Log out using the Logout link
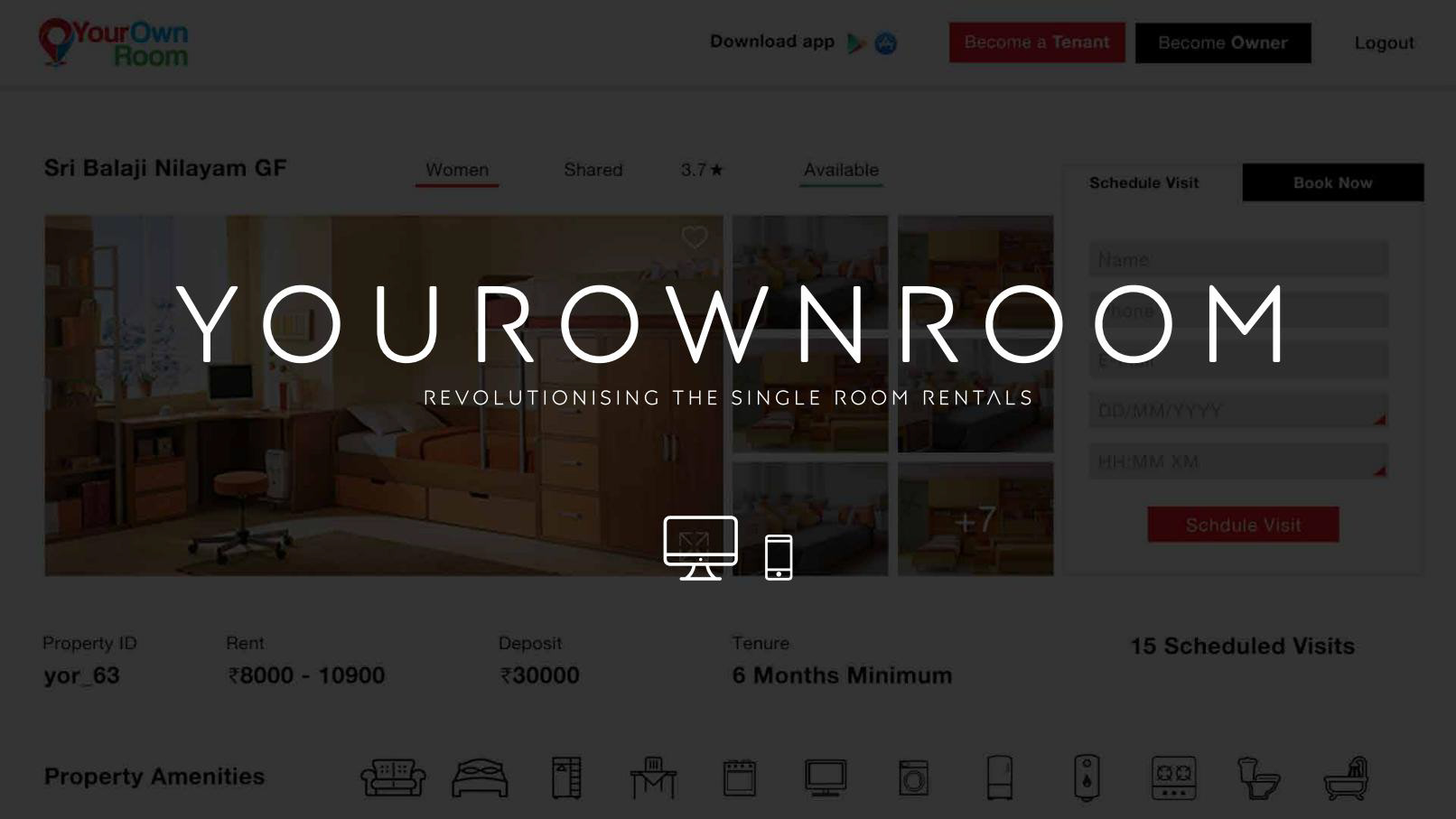This screenshot has height=819, width=1456. 1384,42
